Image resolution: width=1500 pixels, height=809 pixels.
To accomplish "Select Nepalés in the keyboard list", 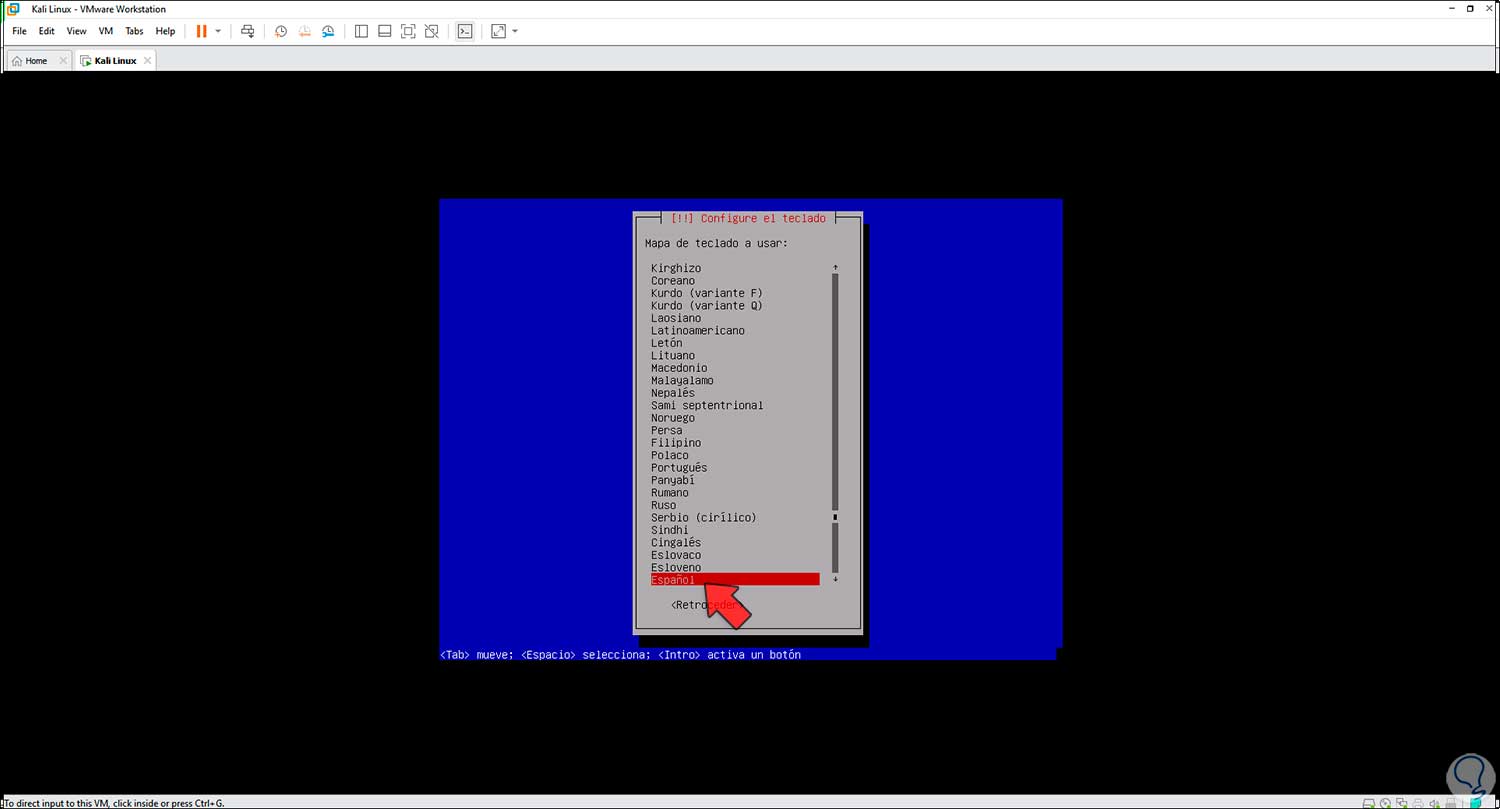I will pyautogui.click(x=673, y=393).
